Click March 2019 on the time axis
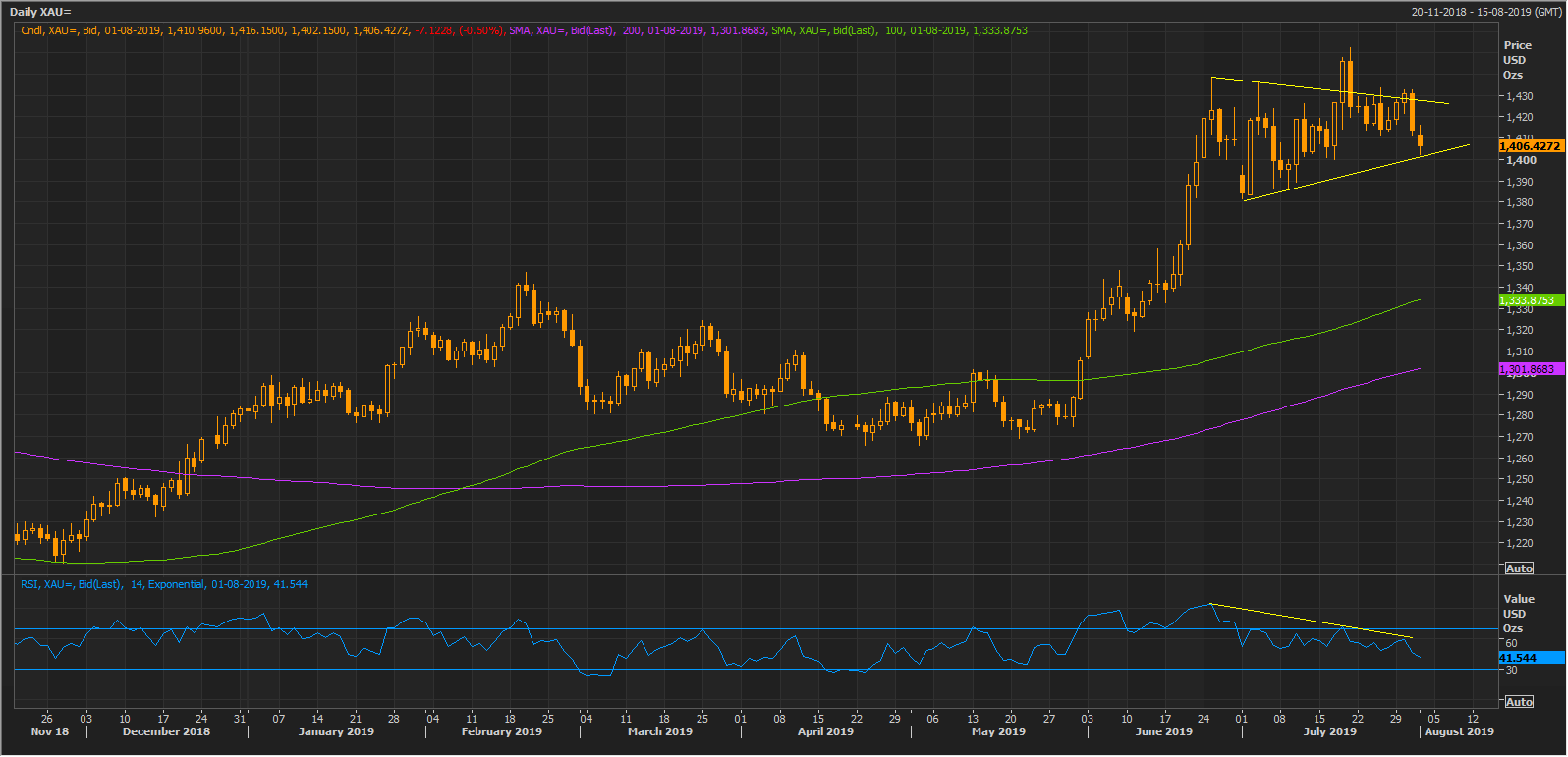The height and width of the screenshot is (757, 1568). click(659, 731)
